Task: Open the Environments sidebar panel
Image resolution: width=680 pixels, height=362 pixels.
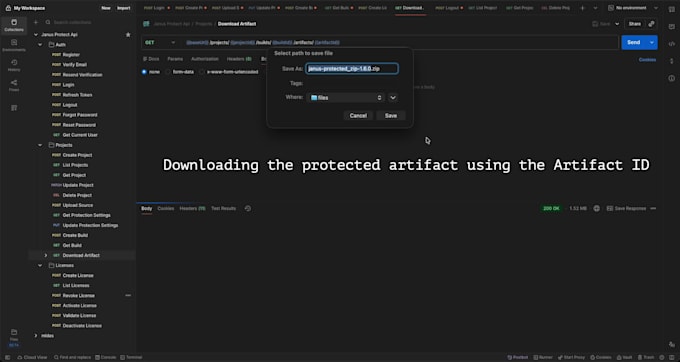Action: (x=14, y=45)
